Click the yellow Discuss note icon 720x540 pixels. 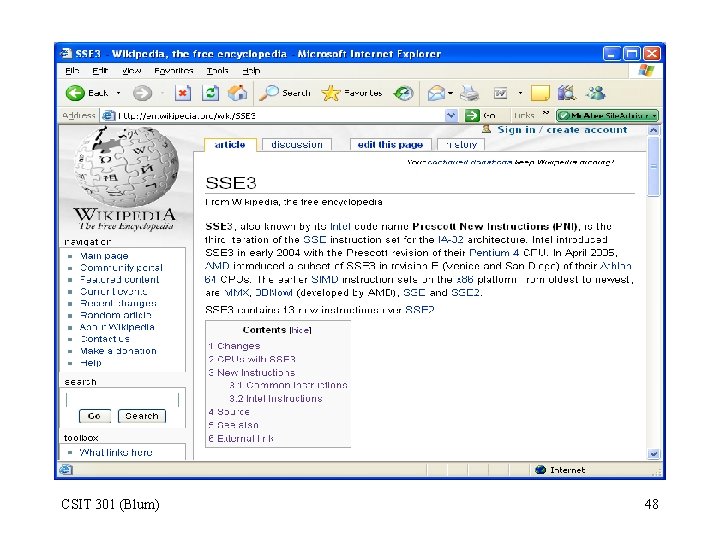[x=540, y=93]
